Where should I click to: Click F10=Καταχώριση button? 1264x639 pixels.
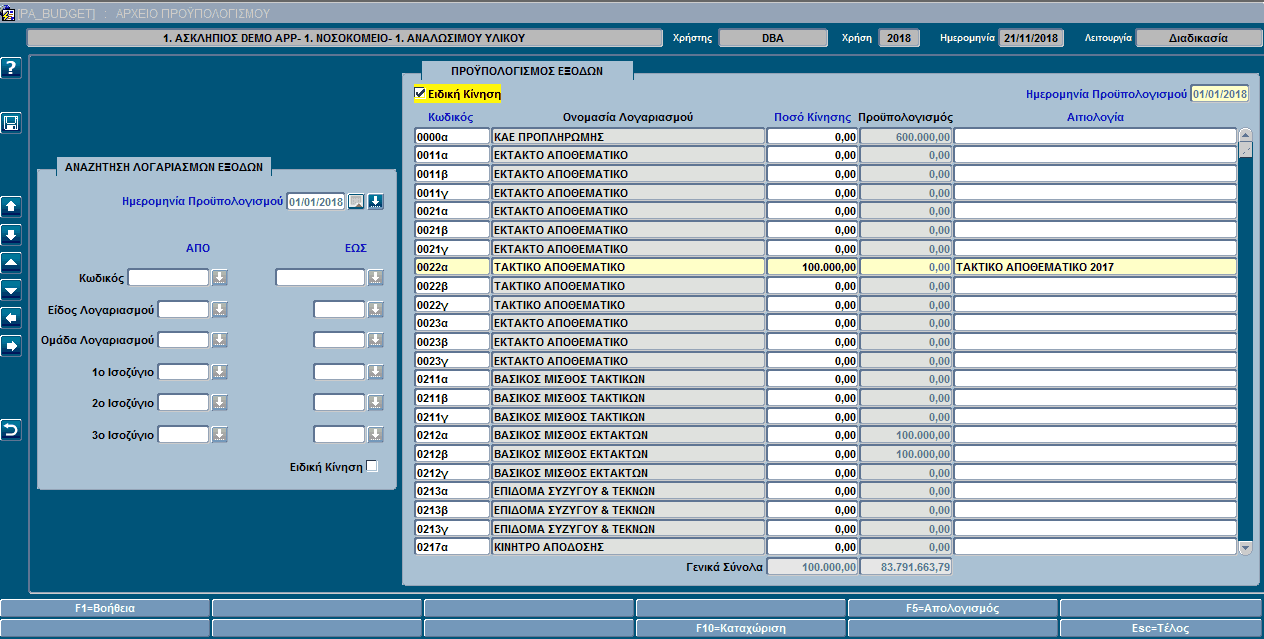tap(741, 628)
